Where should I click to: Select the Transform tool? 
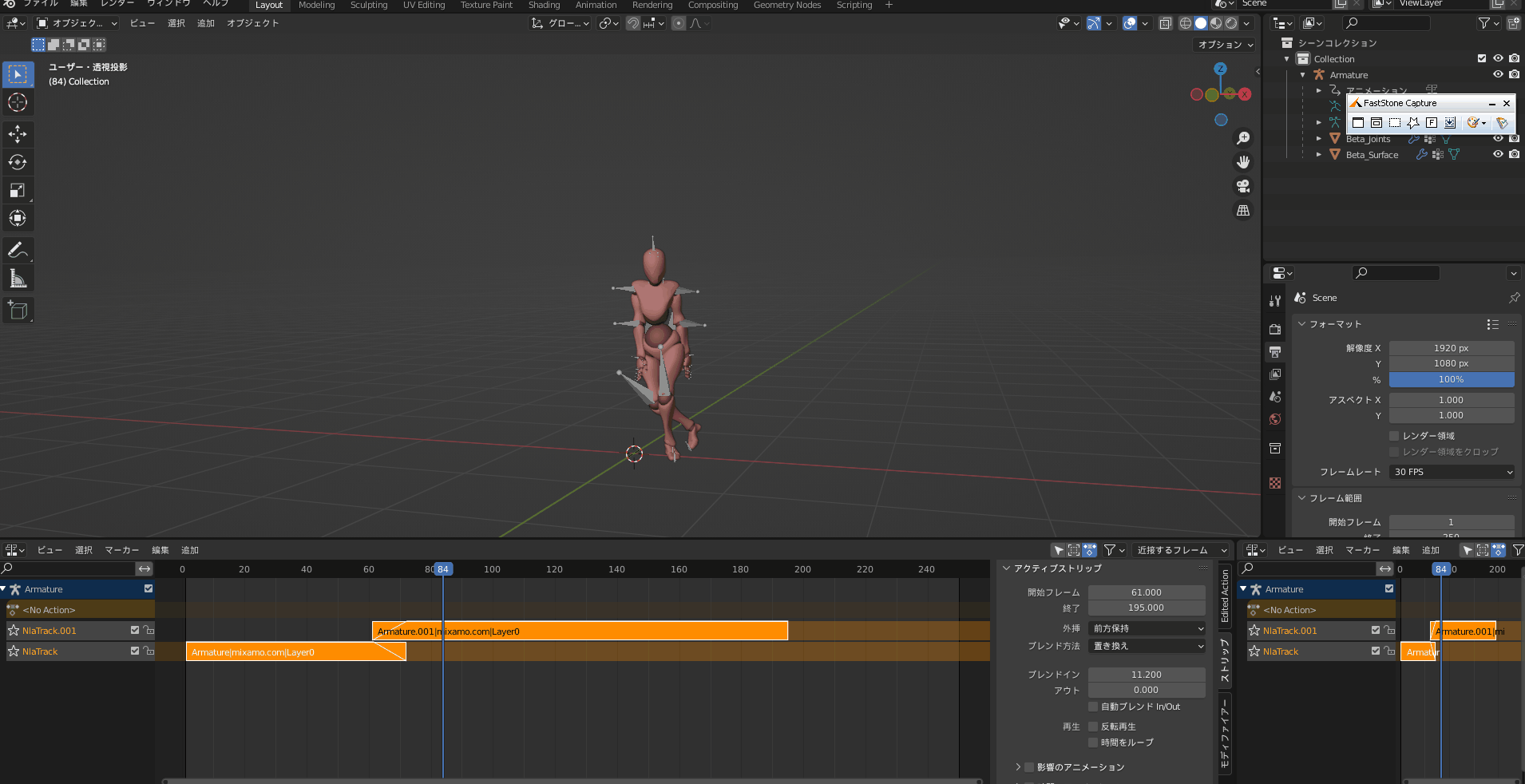click(x=18, y=218)
